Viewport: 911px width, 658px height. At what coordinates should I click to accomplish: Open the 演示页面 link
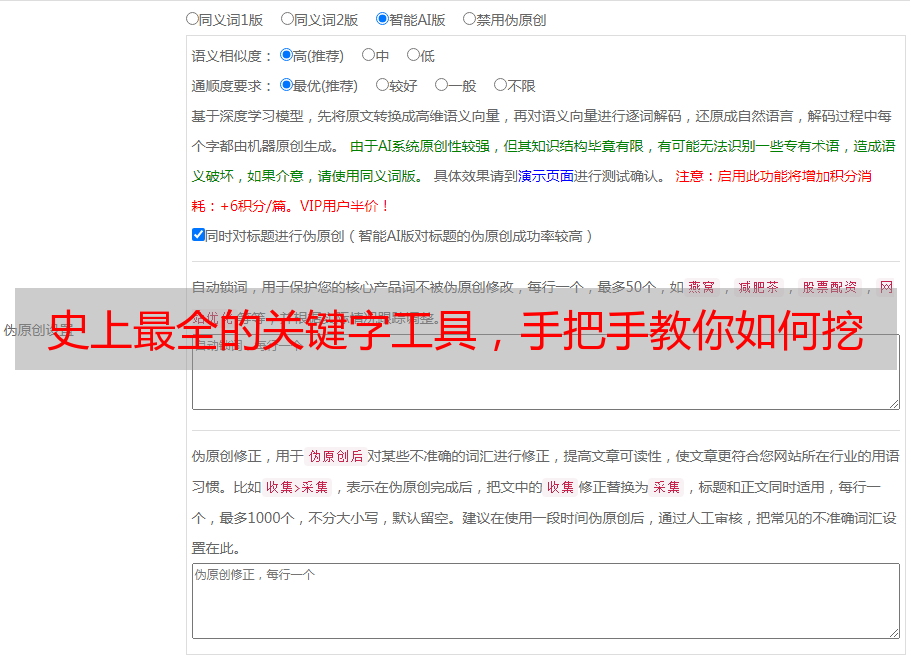pyautogui.click(x=545, y=176)
